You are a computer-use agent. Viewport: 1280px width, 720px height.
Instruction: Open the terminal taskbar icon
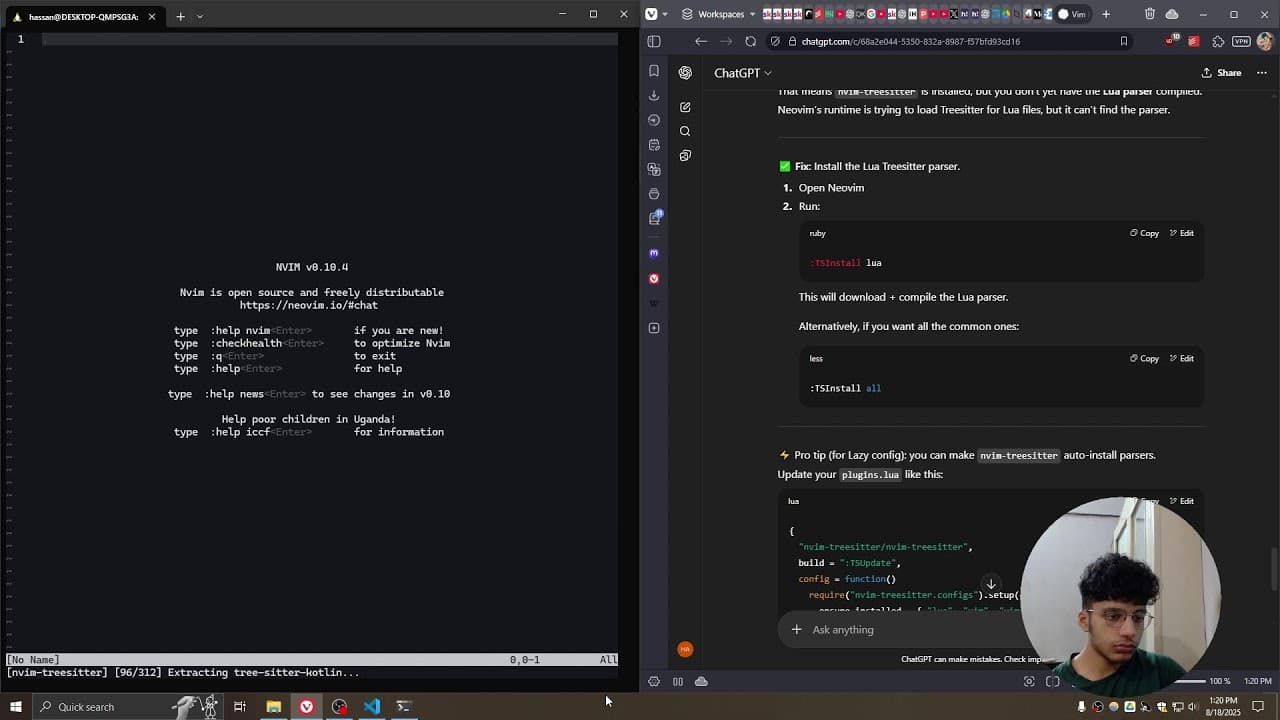(404, 707)
